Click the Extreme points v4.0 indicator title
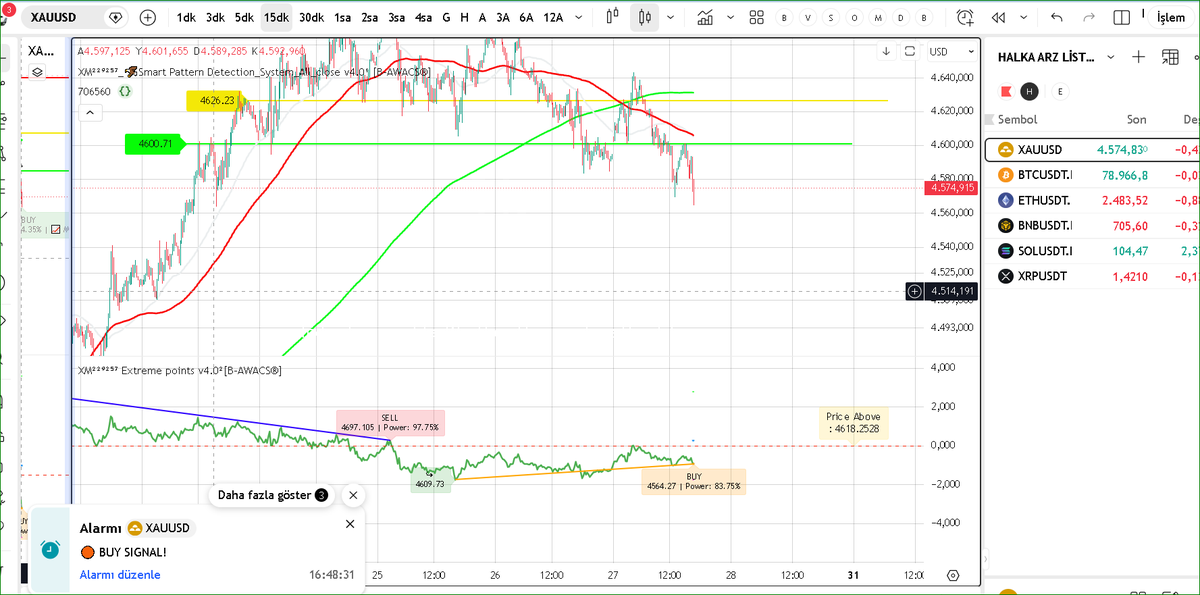The height and width of the screenshot is (595, 1200). click(180, 371)
